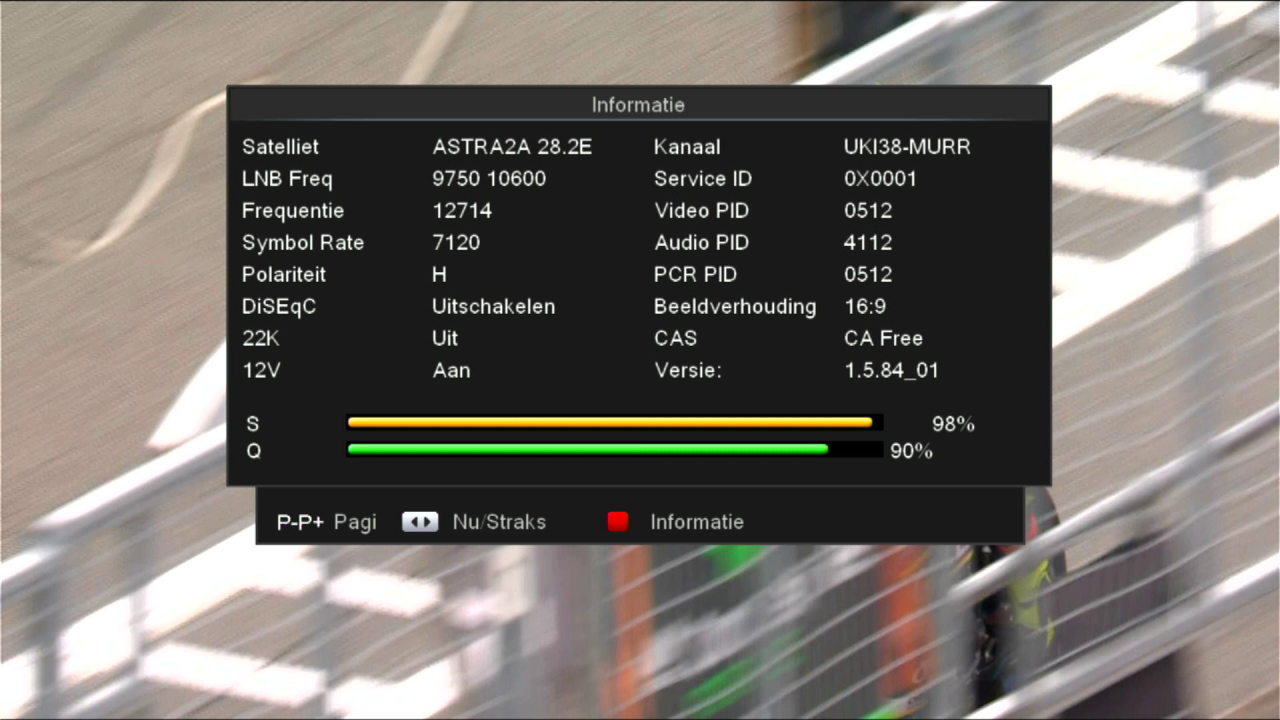Select the value 9750 10600
Viewport: 1280px width, 720px height.
tap(489, 179)
